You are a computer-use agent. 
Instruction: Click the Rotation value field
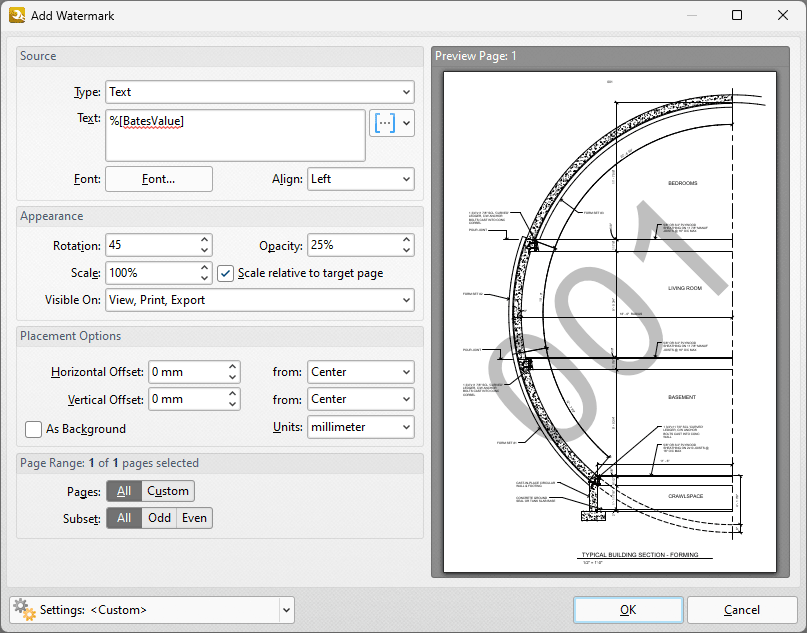[152, 245]
